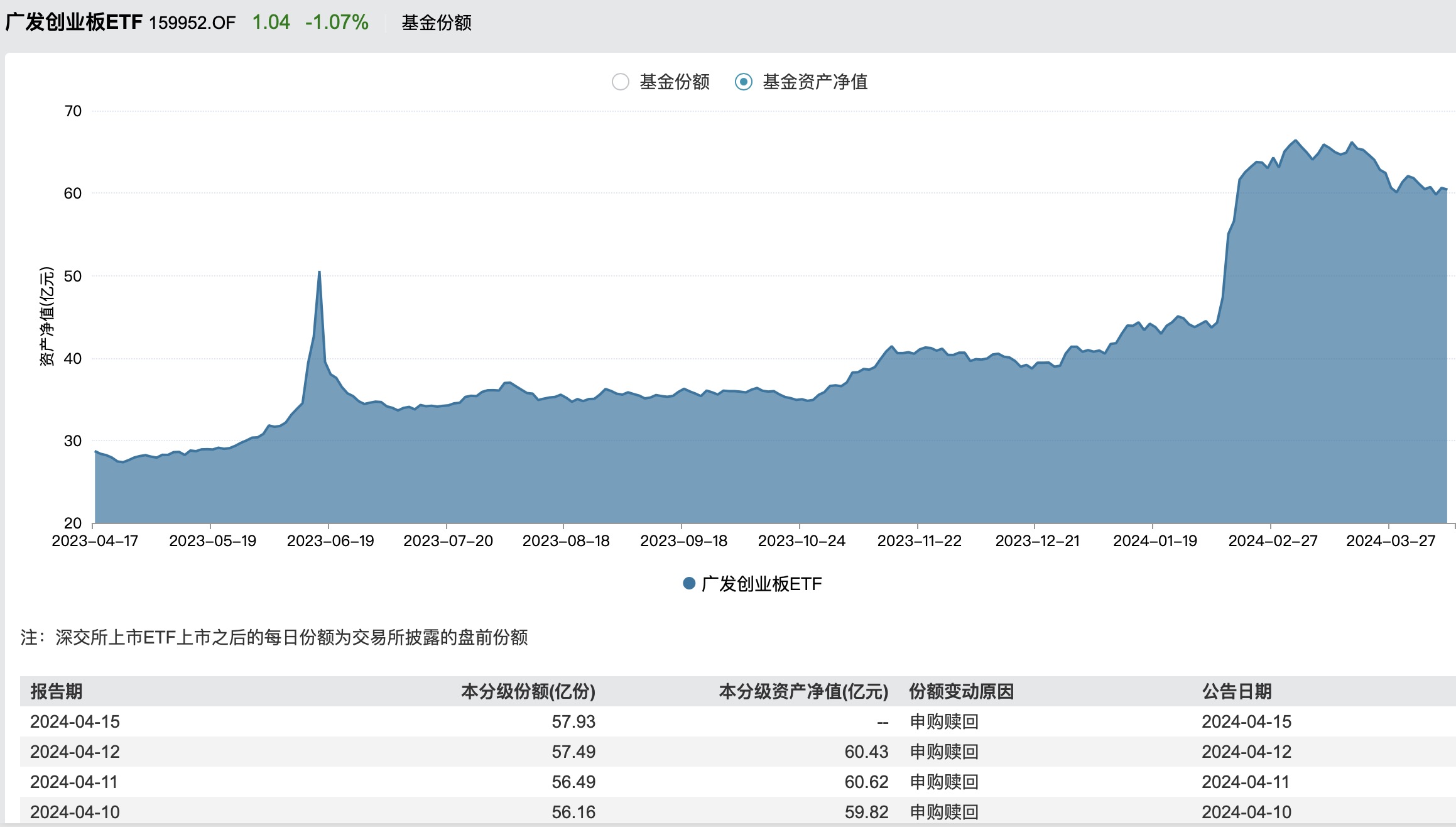Click report date 2024-04-12 cell
This screenshot has width=1456, height=827.
tap(75, 752)
